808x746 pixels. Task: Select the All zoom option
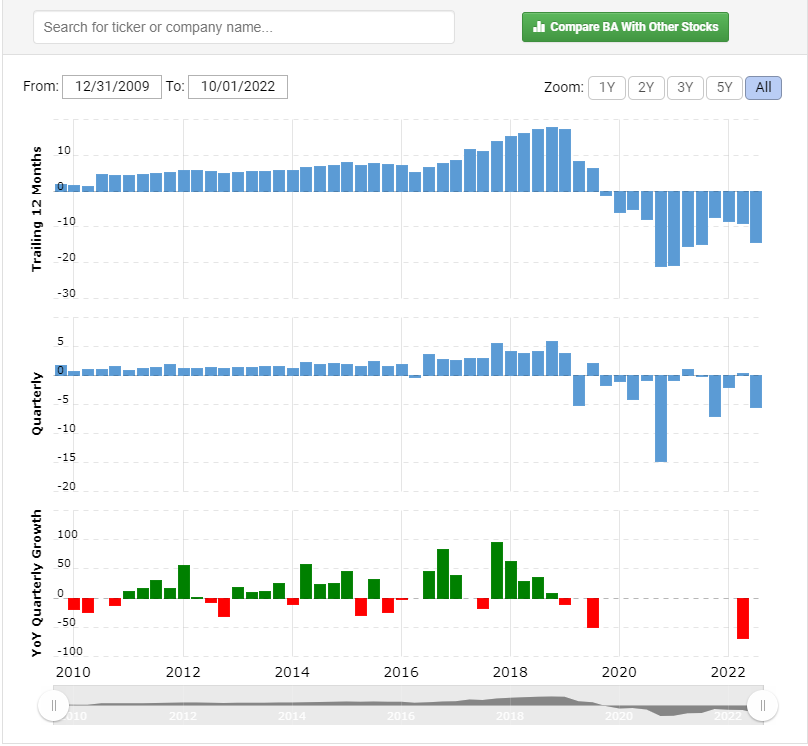pos(764,88)
